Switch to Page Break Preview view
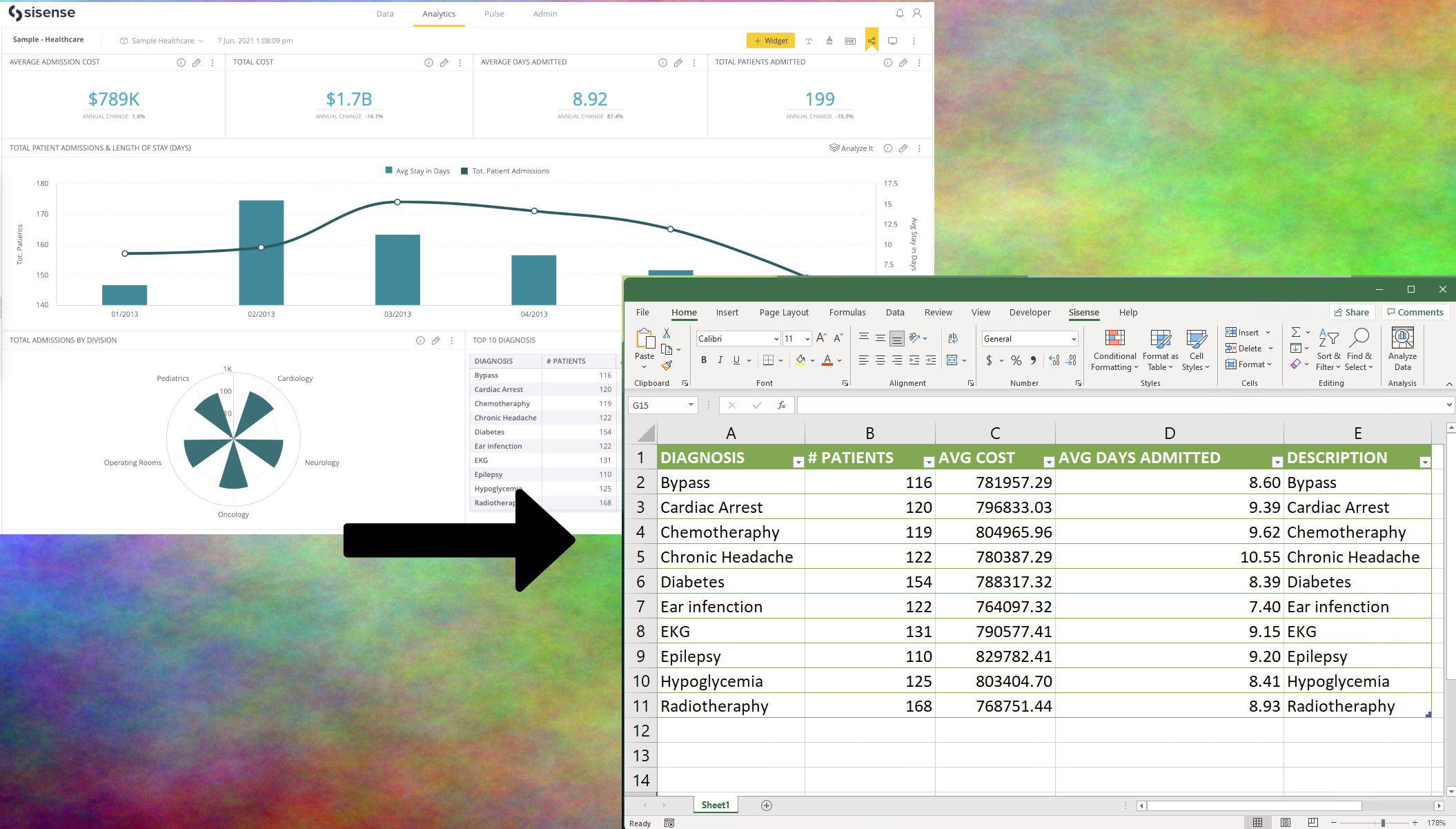The height and width of the screenshot is (829, 1456). click(1312, 822)
